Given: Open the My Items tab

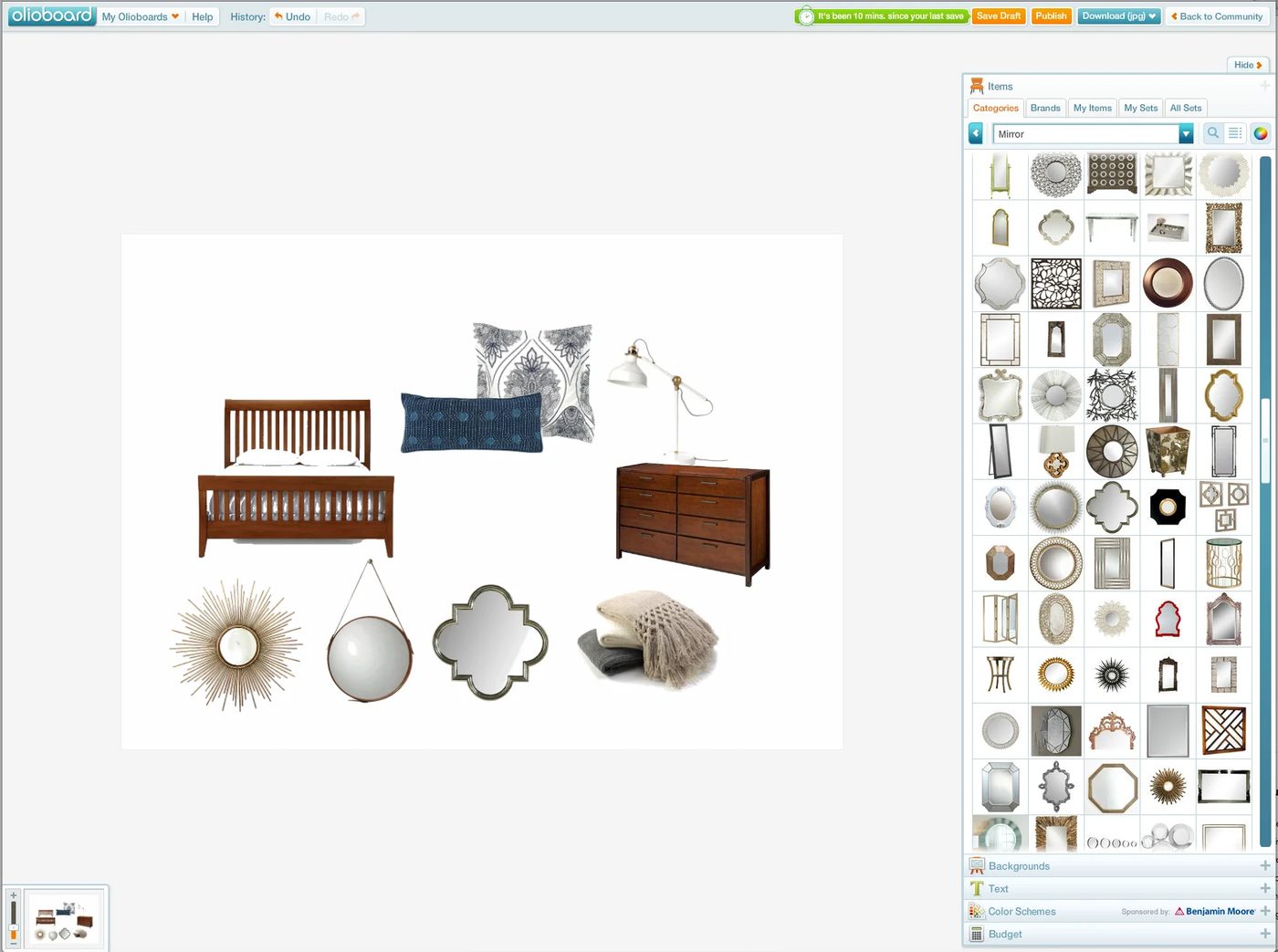Looking at the screenshot, I should pyautogui.click(x=1092, y=108).
